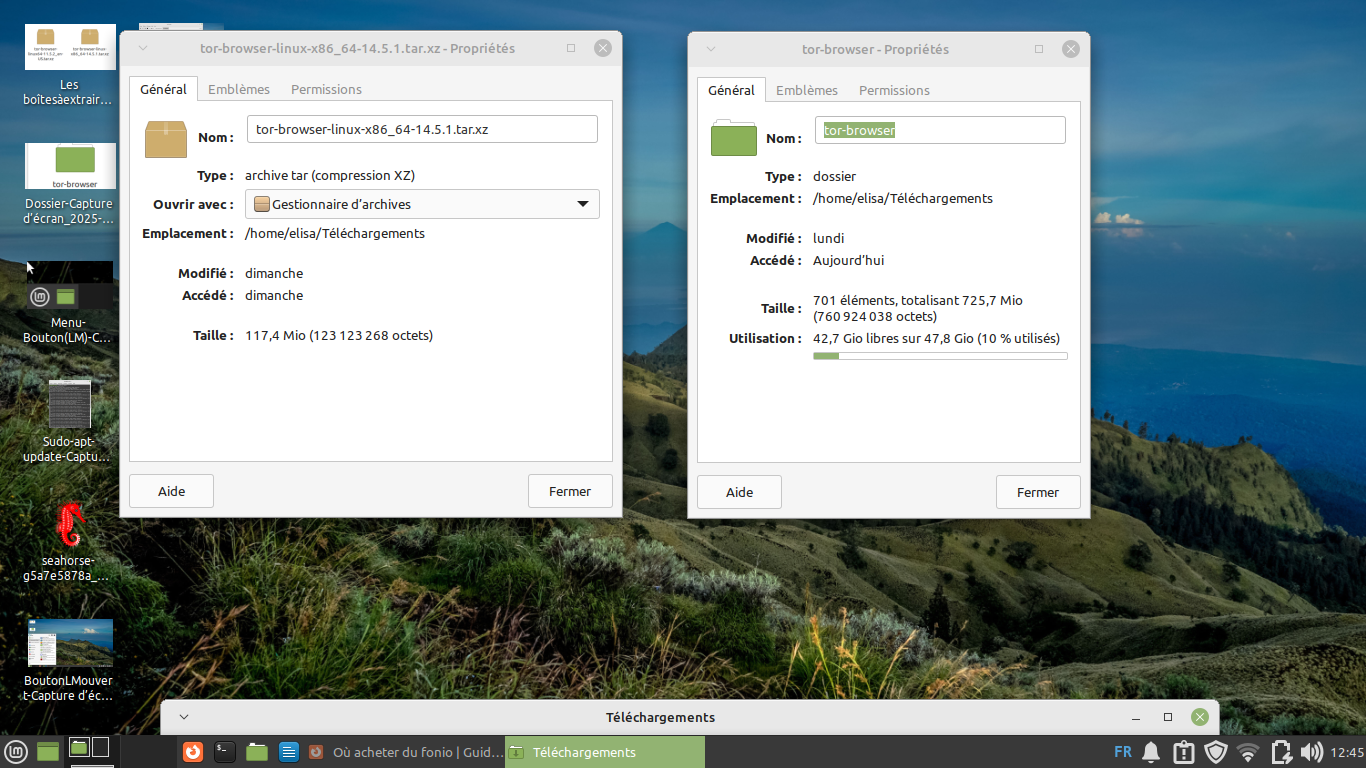Open the window menu chevron of the tor-browser properties

[710, 49]
